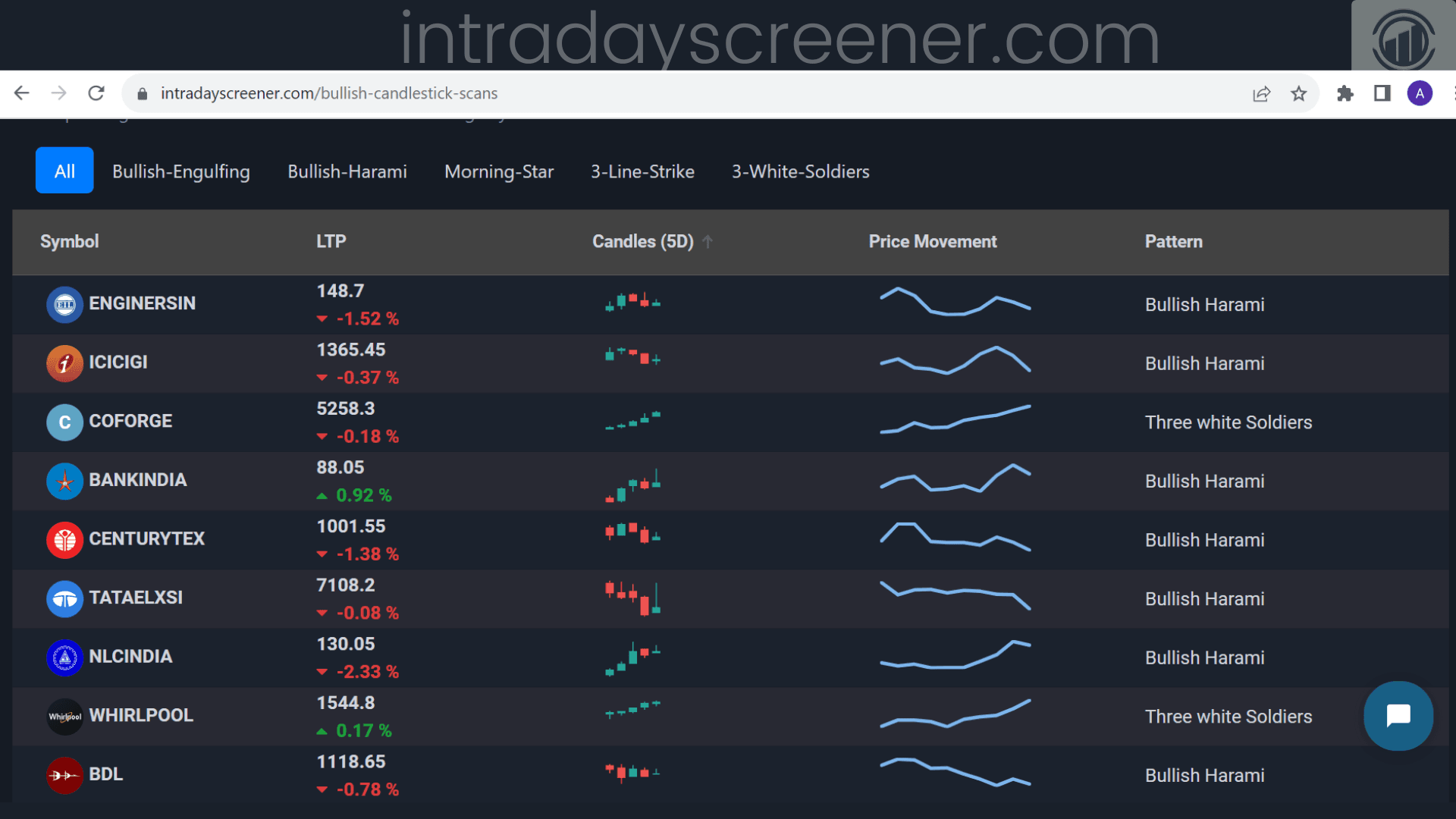Click the COFORGE company logo
This screenshot has width=1456, height=819.
click(64, 422)
